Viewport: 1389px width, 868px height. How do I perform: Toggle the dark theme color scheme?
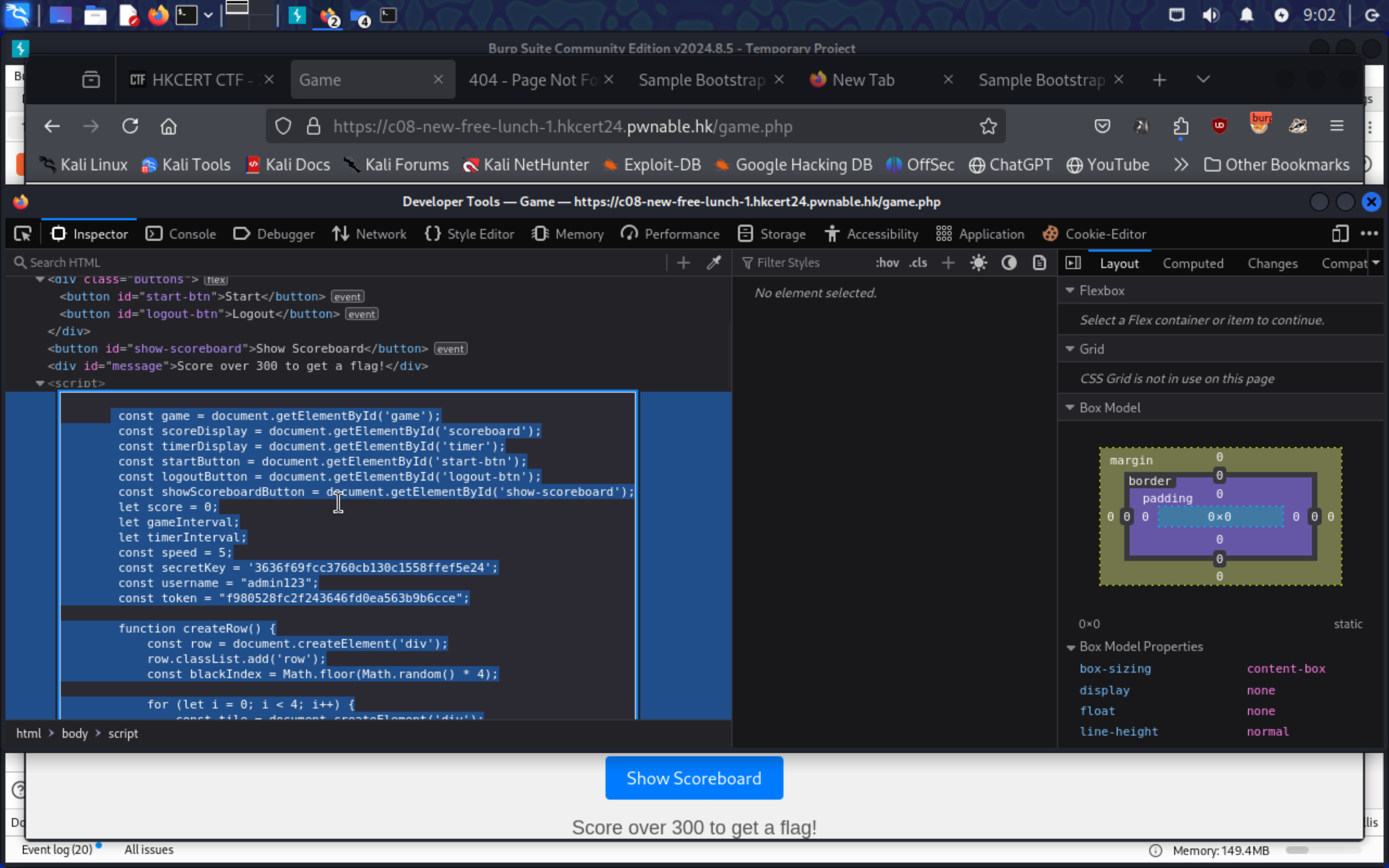[1009, 262]
